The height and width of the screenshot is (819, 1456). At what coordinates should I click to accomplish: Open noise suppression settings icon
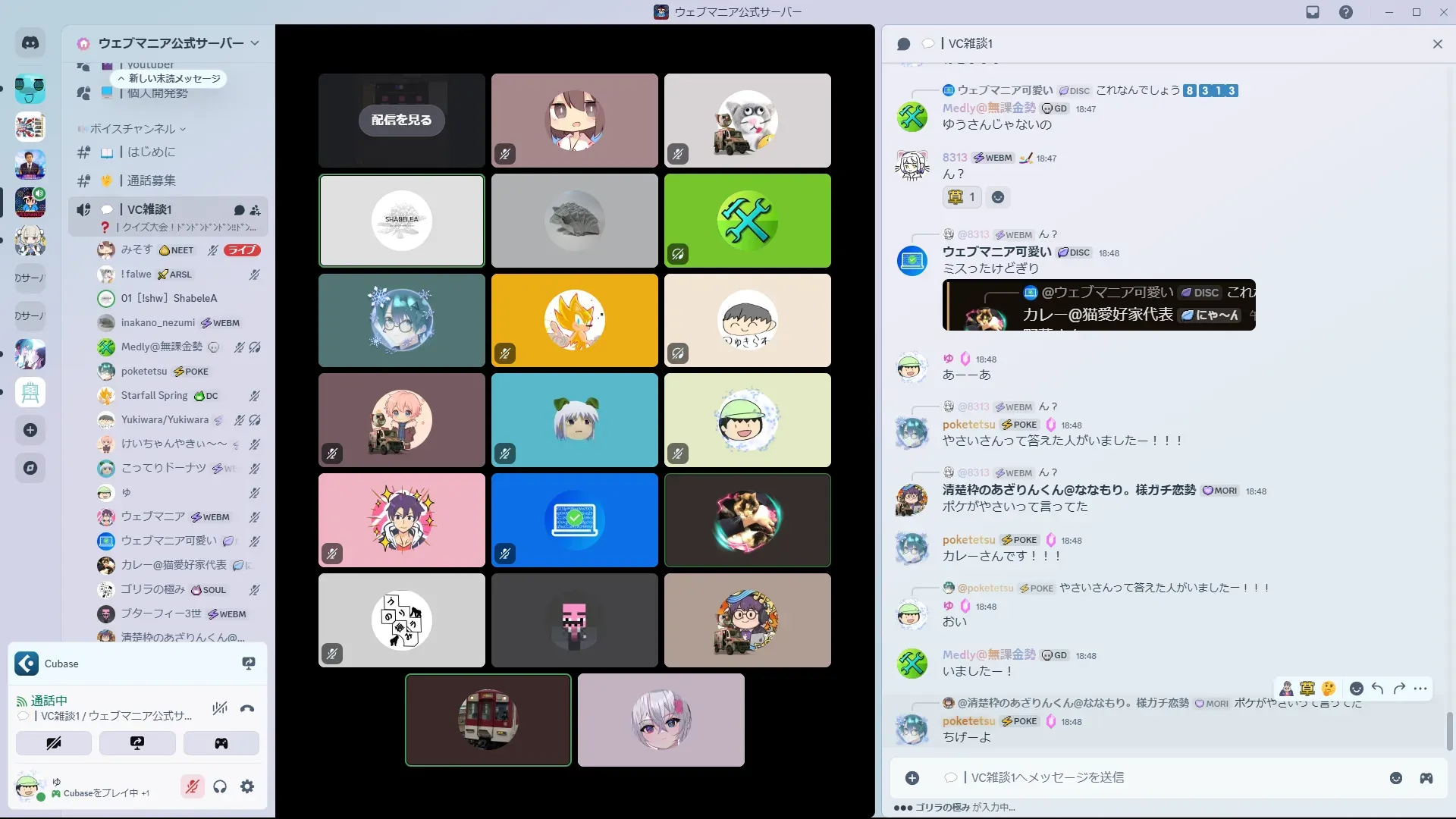pyautogui.click(x=220, y=709)
